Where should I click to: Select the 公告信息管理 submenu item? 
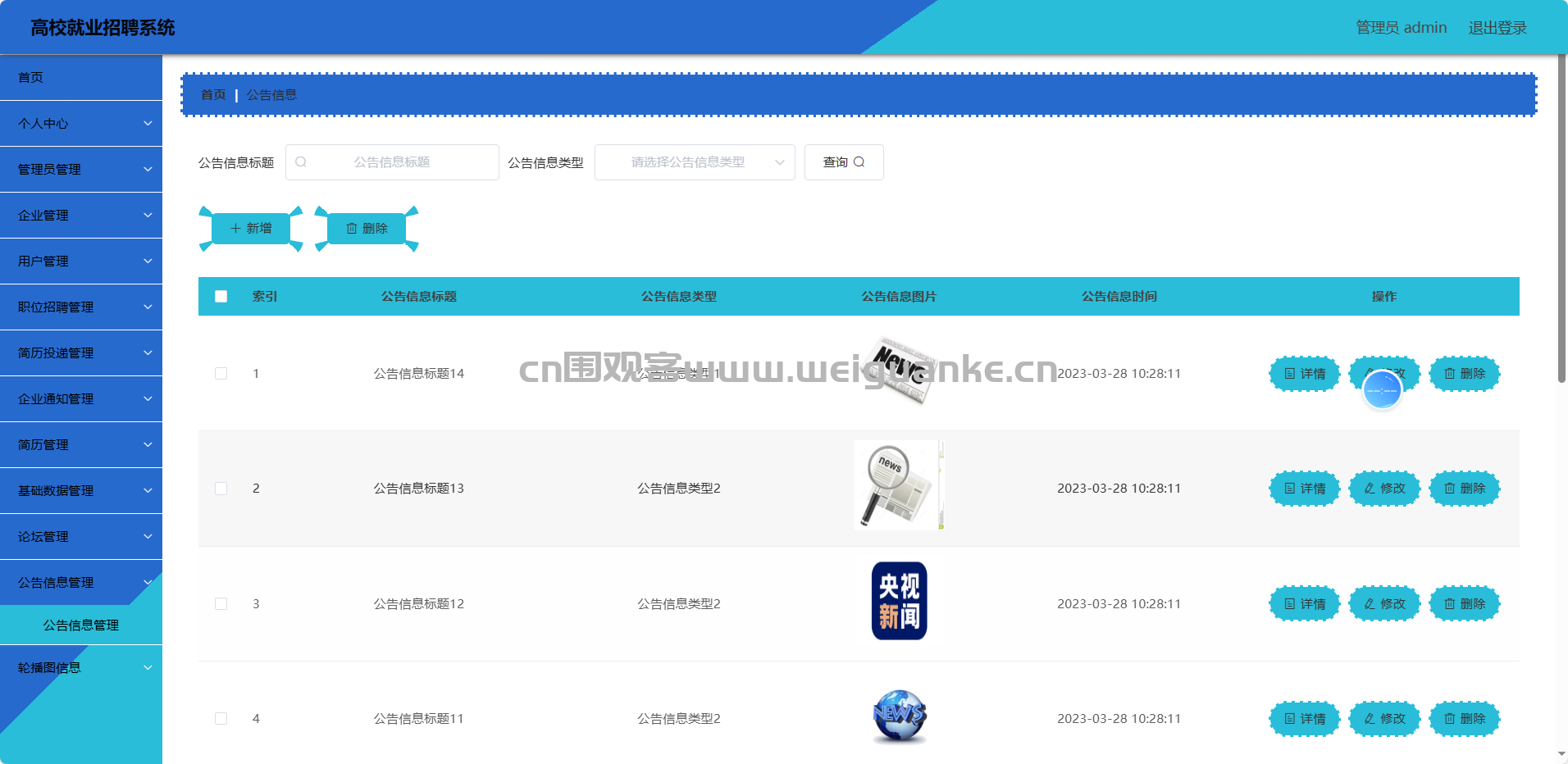tap(81, 625)
